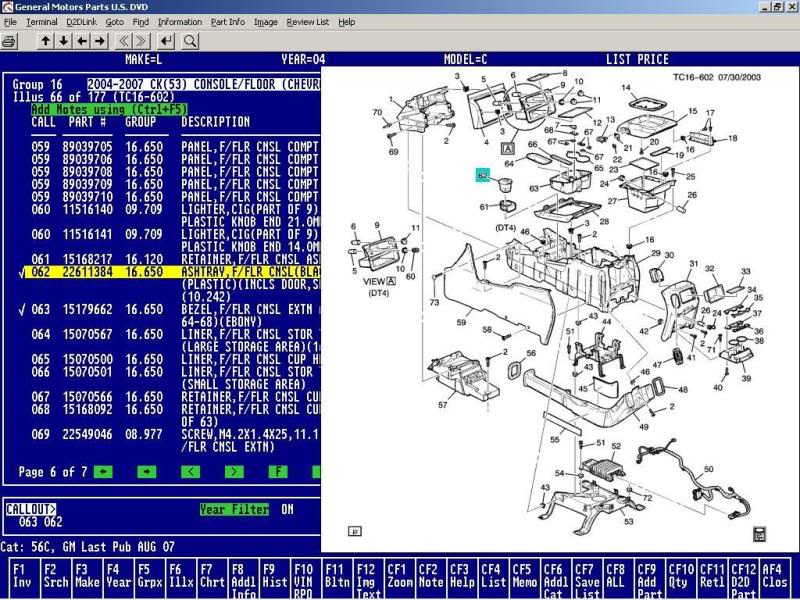This screenshot has width=800, height=600.
Task: Click green previous-page left arrow button
Action: pyautogui.click(x=104, y=472)
